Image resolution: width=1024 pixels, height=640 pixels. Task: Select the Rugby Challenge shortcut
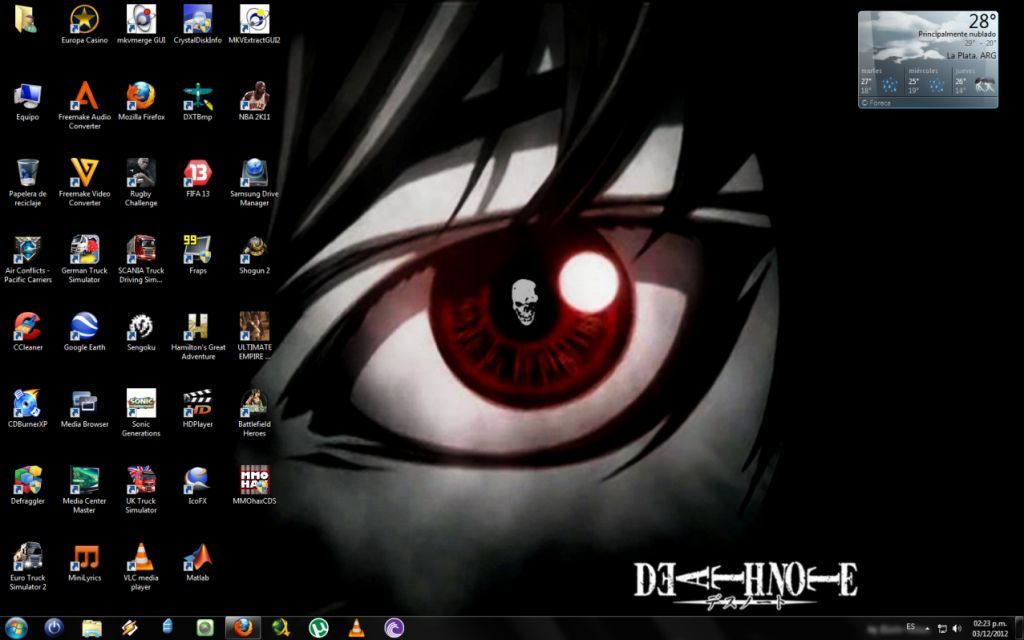click(141, 183)
